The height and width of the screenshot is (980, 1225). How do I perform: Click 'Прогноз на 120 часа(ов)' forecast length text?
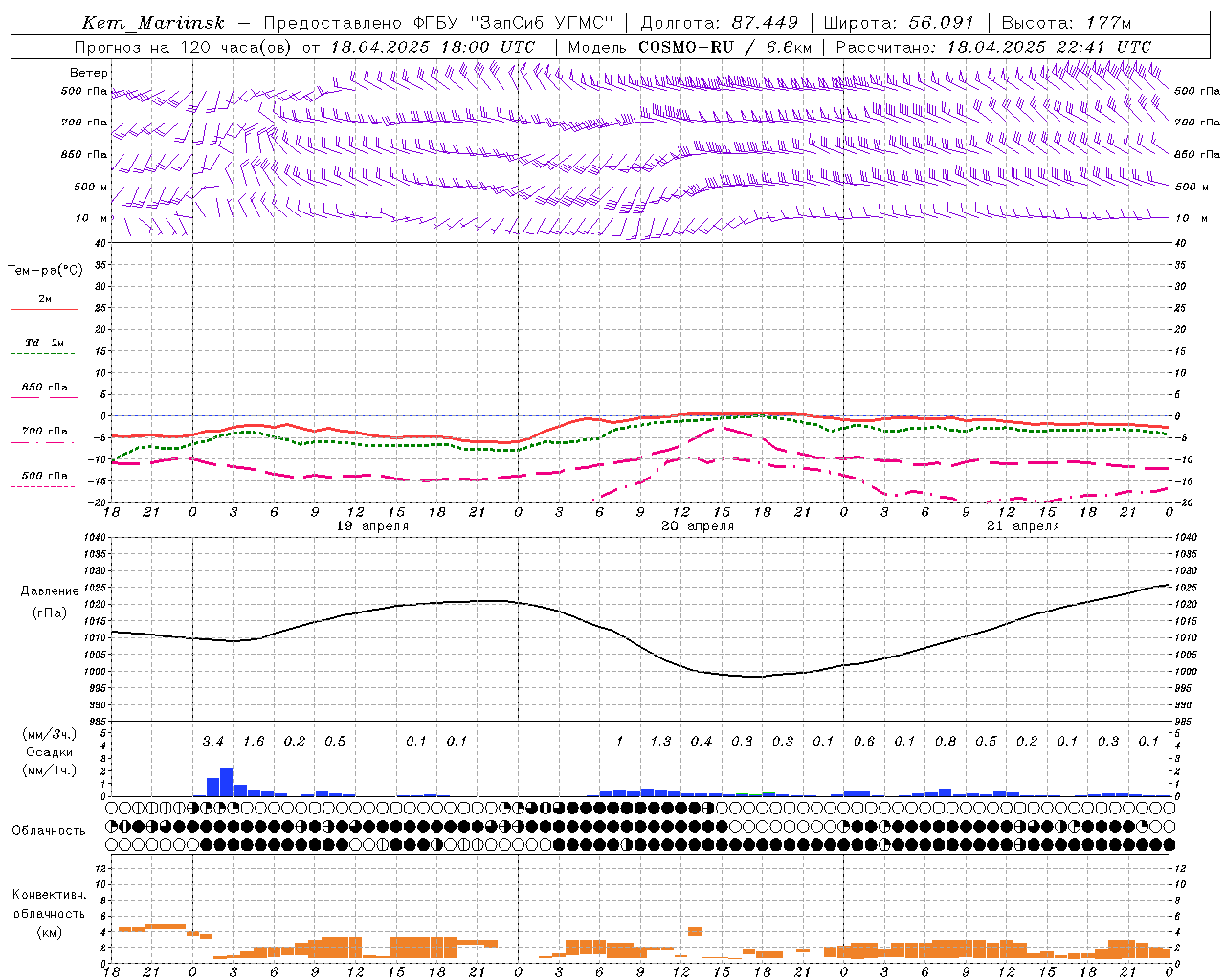184,47
